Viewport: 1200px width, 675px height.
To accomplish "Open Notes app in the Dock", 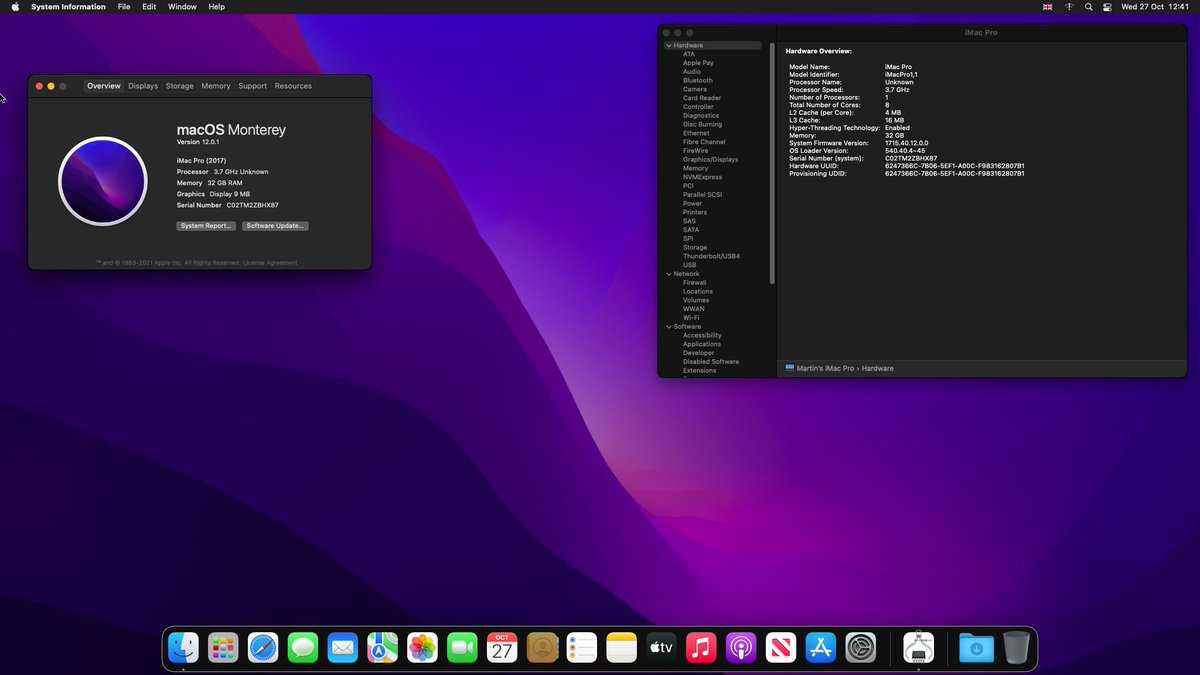I will 621,648.
